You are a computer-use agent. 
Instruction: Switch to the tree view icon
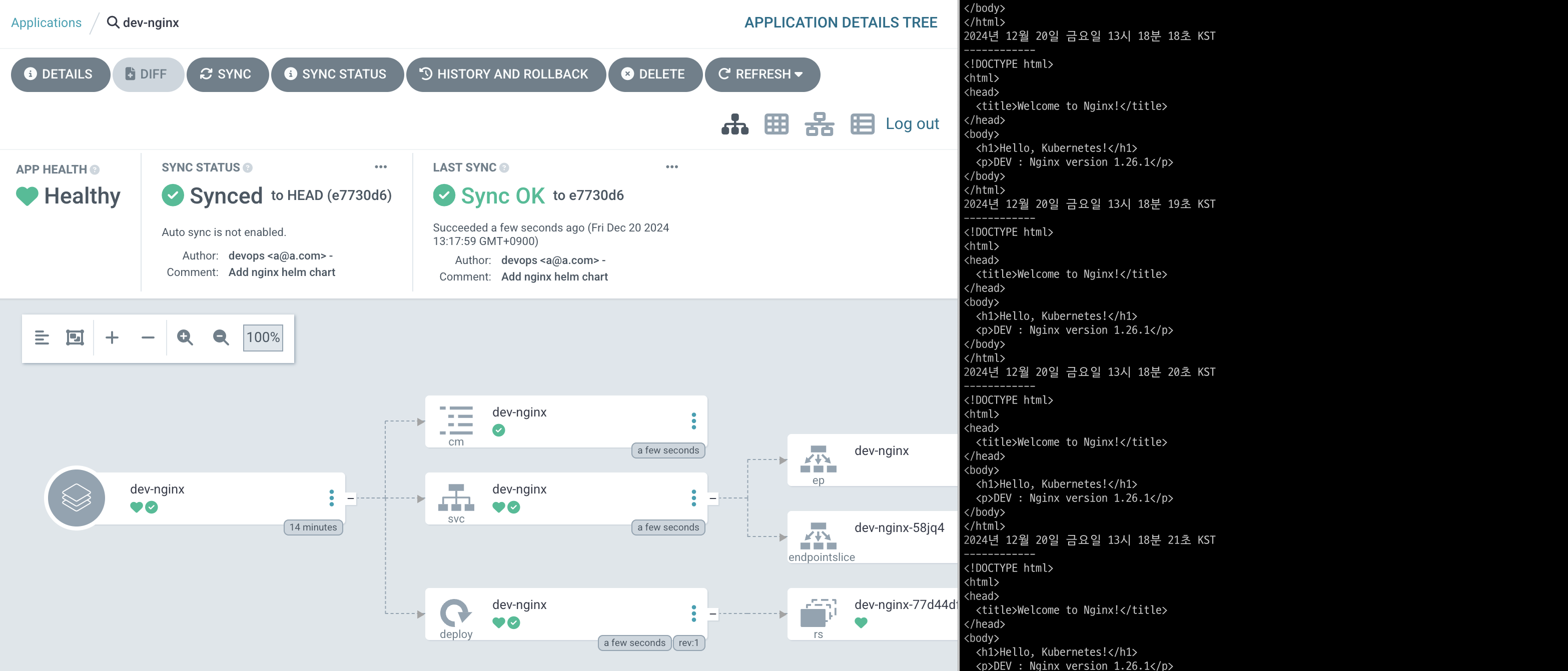734,124
